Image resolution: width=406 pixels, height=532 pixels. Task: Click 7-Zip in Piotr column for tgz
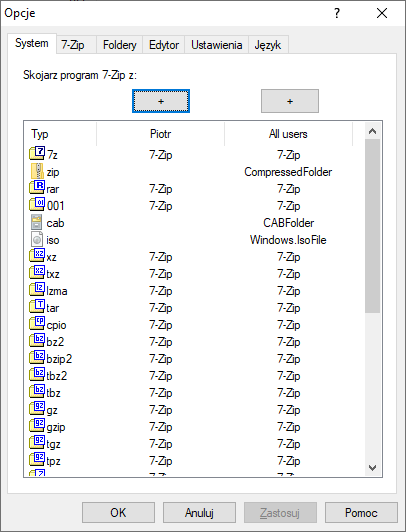point(161,444)
